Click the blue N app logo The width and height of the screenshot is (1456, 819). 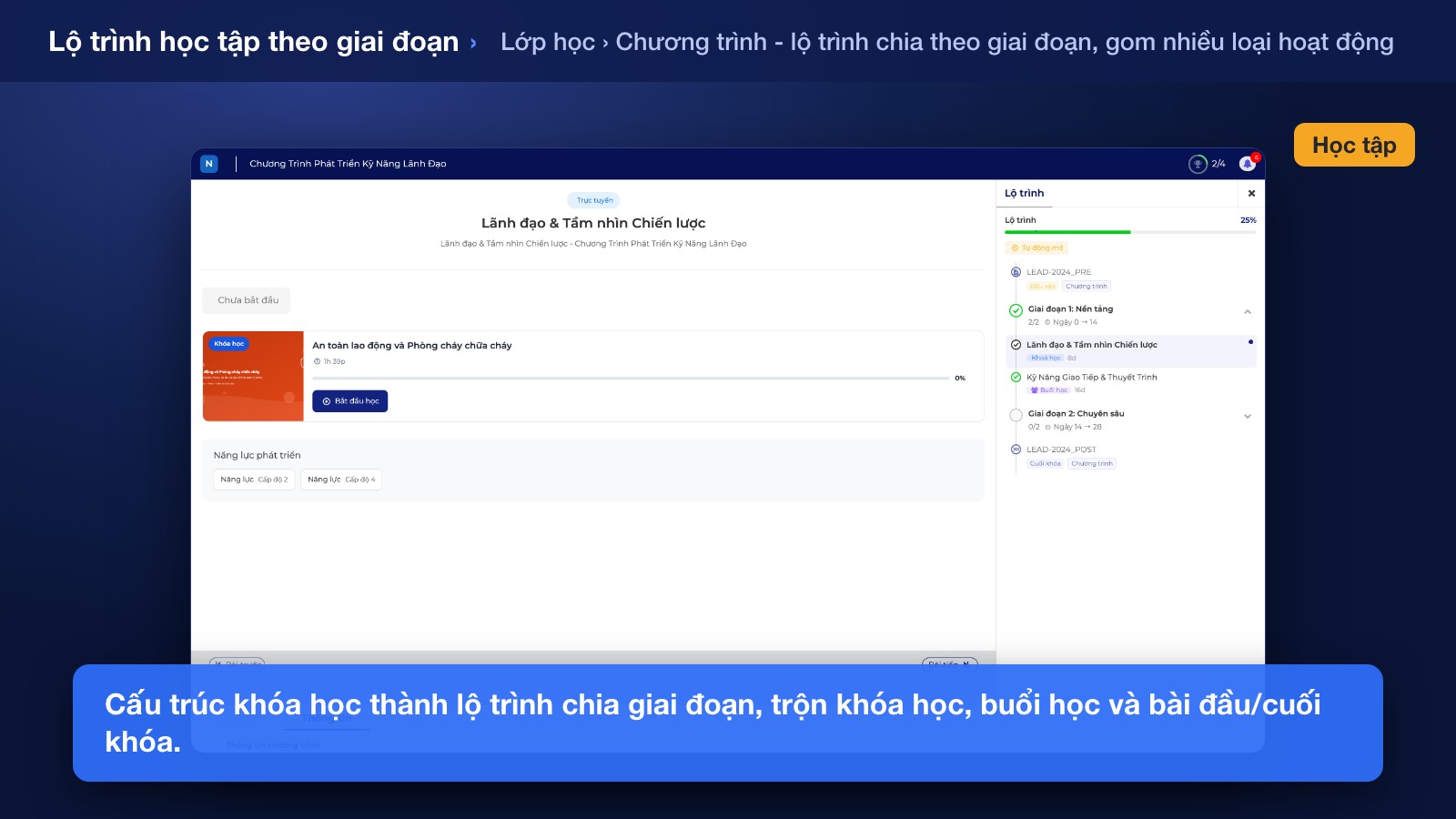209,164
